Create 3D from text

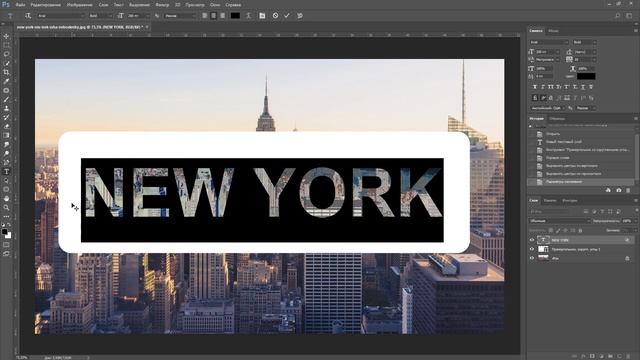pyautogui.click(x=300, y=16)
